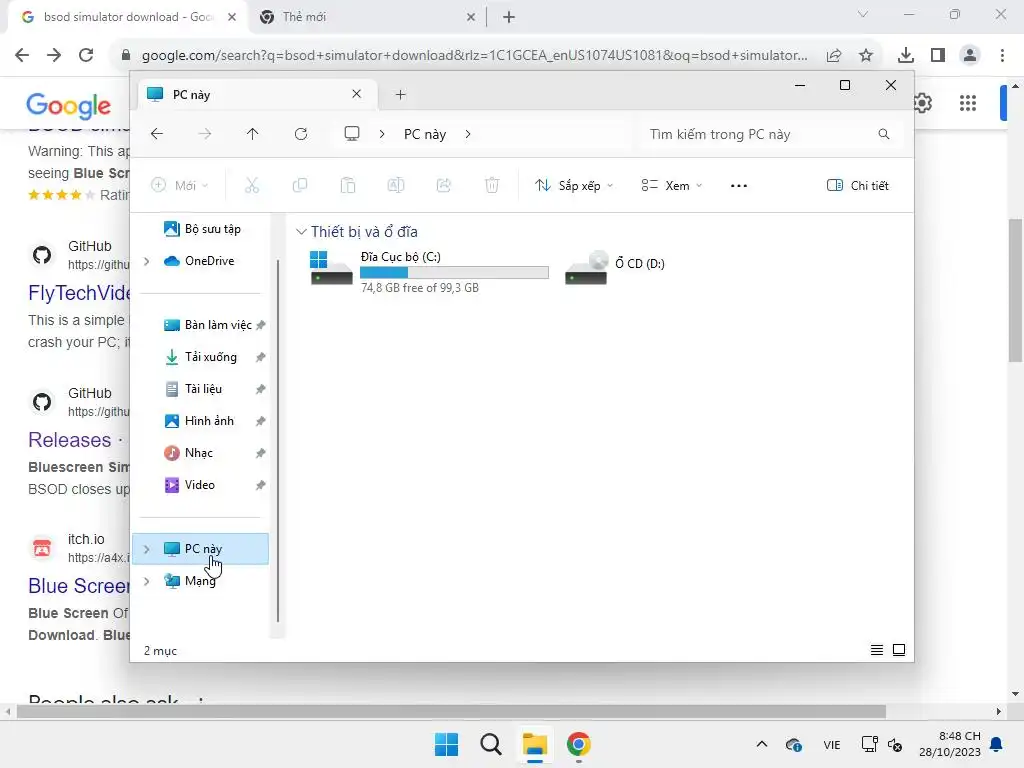
Task: Go back in File Explorer
Action: click(x=157, y=134)
